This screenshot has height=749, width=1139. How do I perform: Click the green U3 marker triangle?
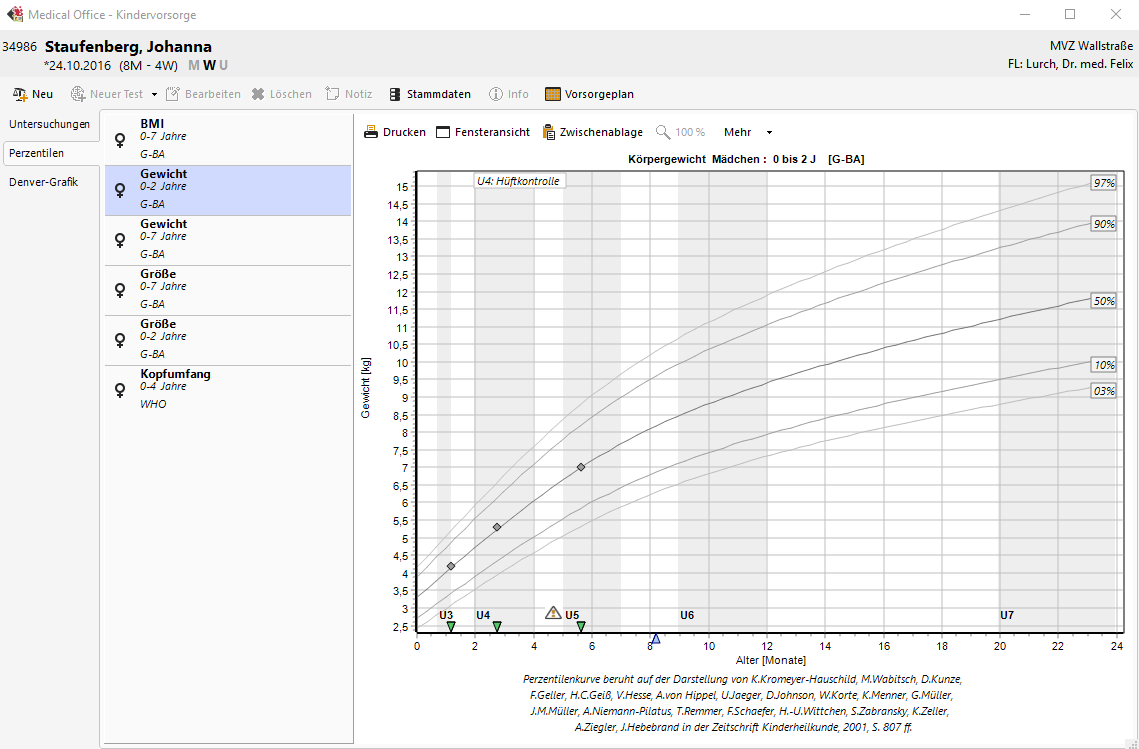click(x=450, y=626)
